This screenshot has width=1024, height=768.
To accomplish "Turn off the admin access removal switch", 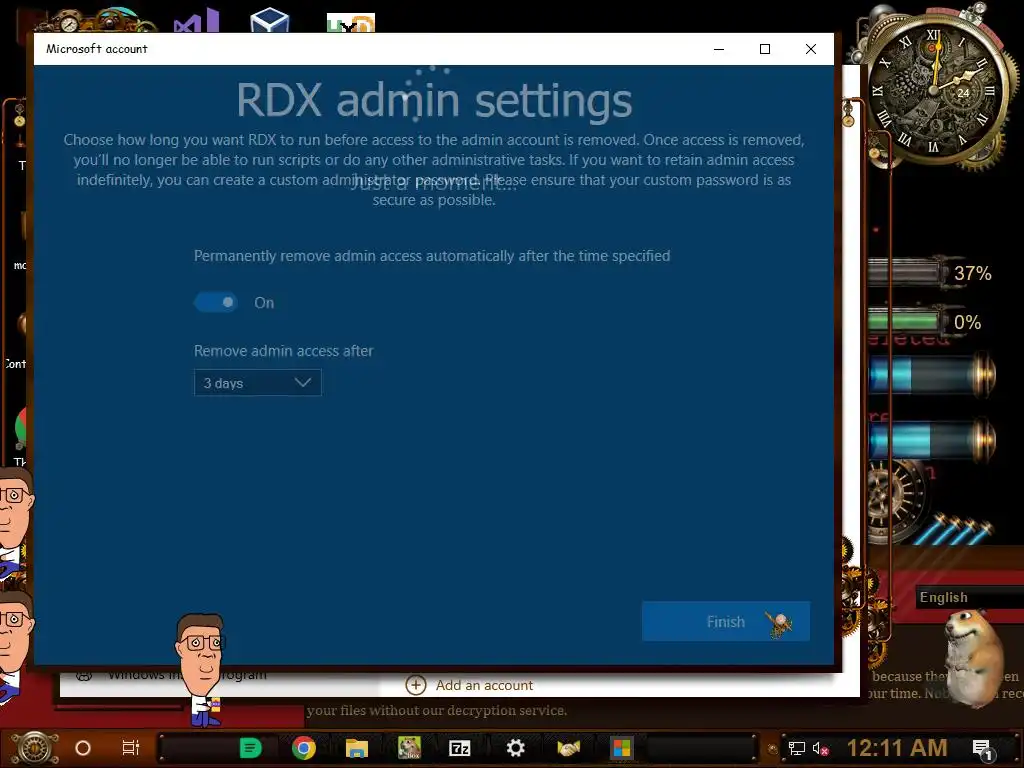I will (216, 302).
